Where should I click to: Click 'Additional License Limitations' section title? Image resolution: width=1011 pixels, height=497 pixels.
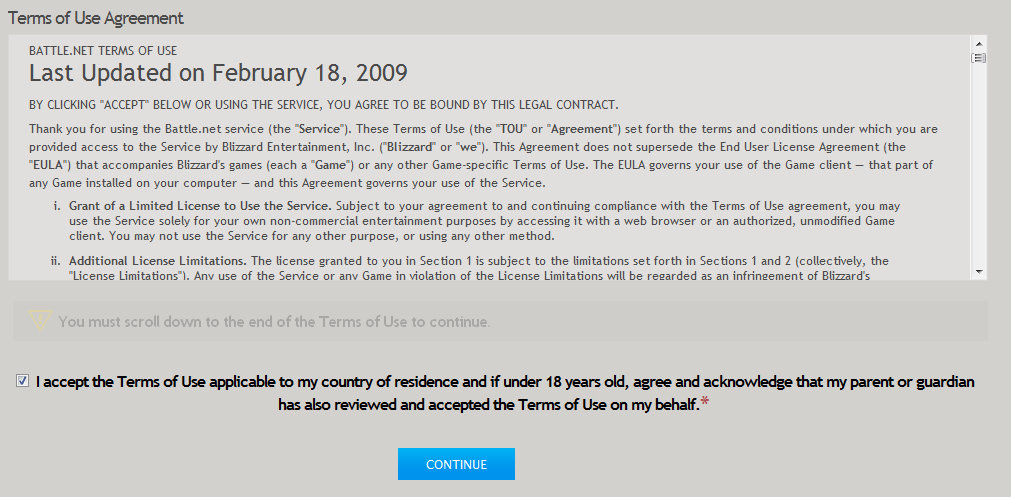pyautogui.click(x=157, y=261)
